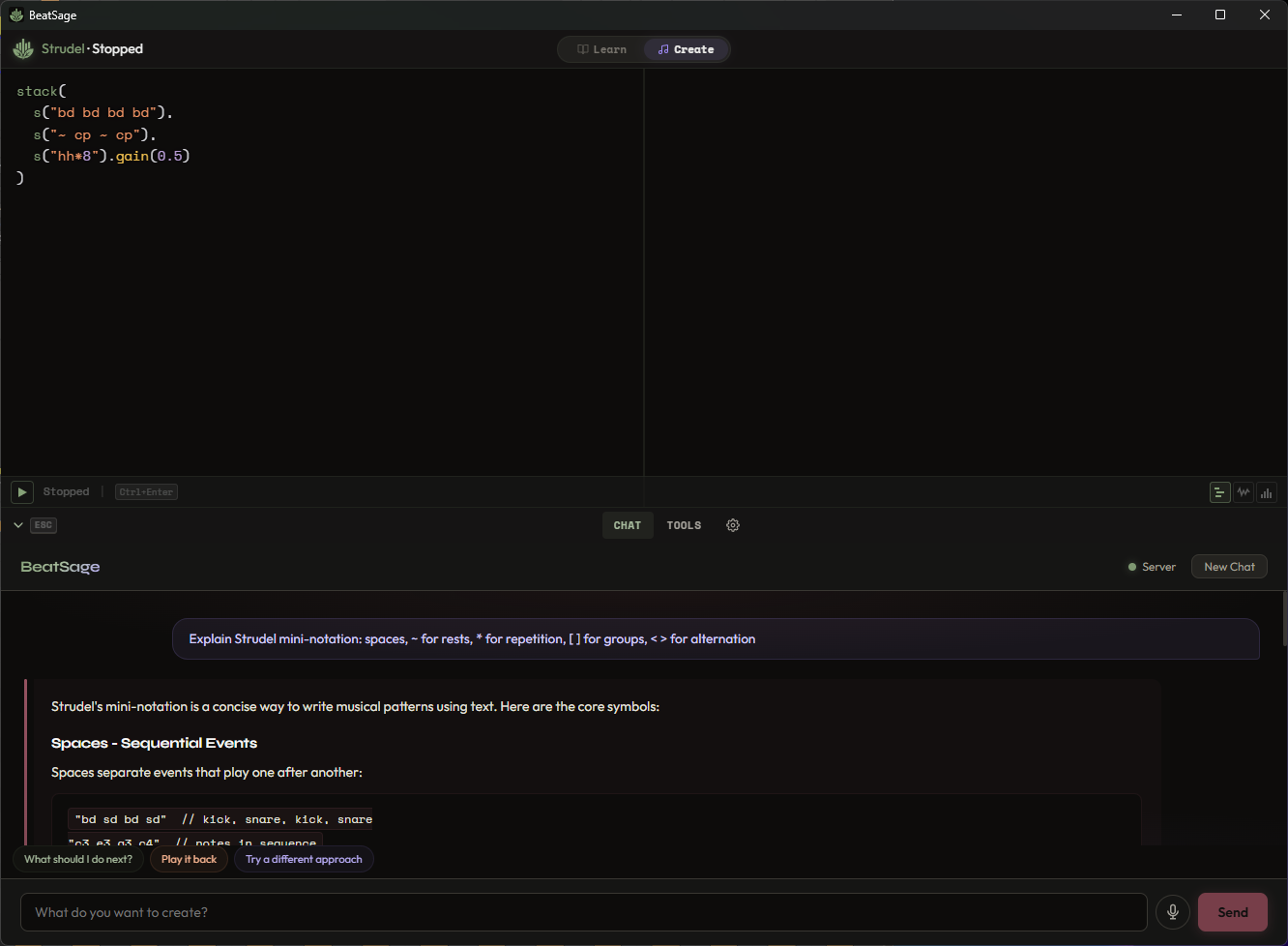The width and height of the screenshot is (1288, 946).
Task: Switch to the TOOLS tab
Action: 684,525
